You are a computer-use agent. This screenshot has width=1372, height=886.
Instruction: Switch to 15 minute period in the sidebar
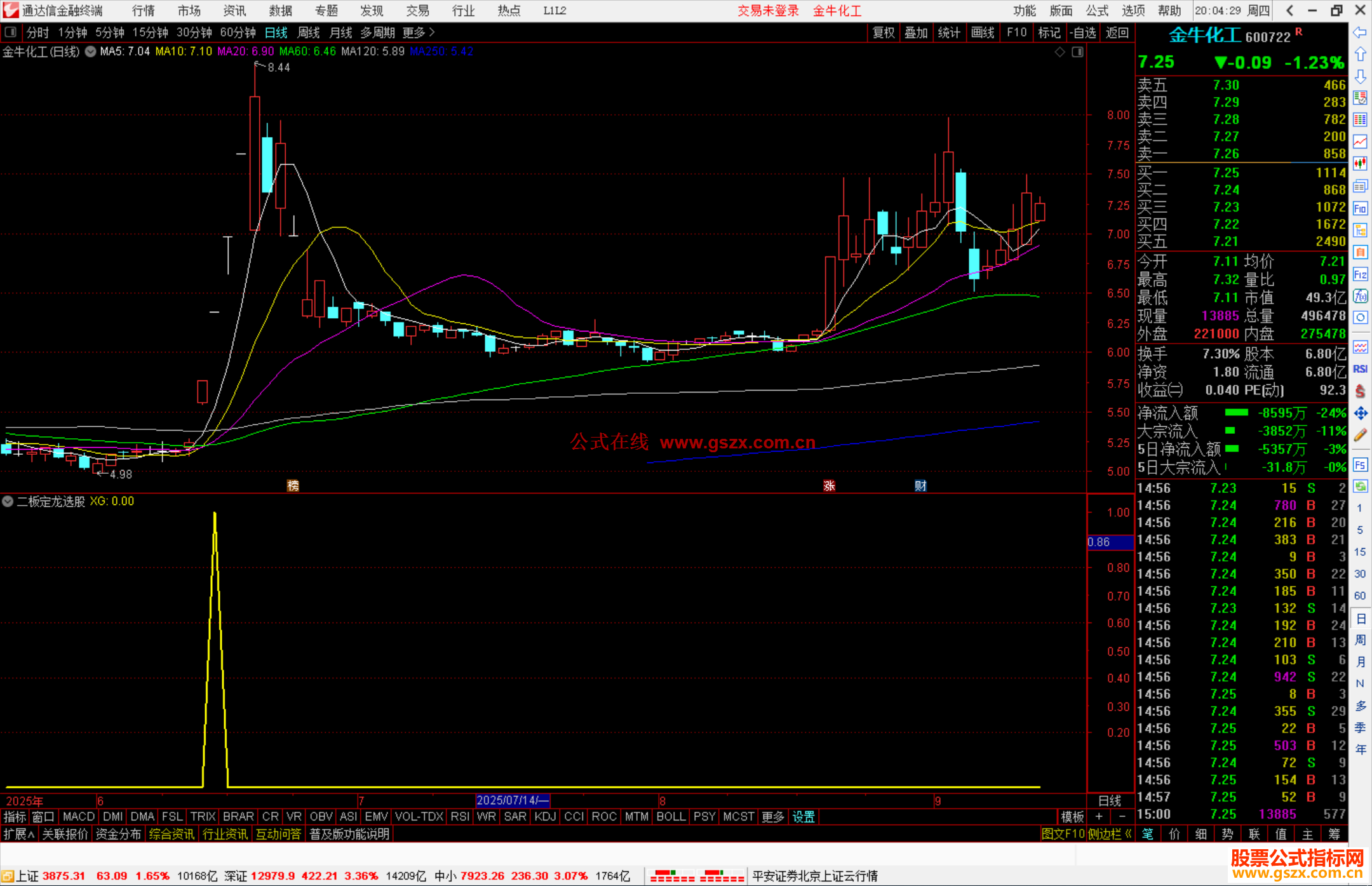(1360, 552)
